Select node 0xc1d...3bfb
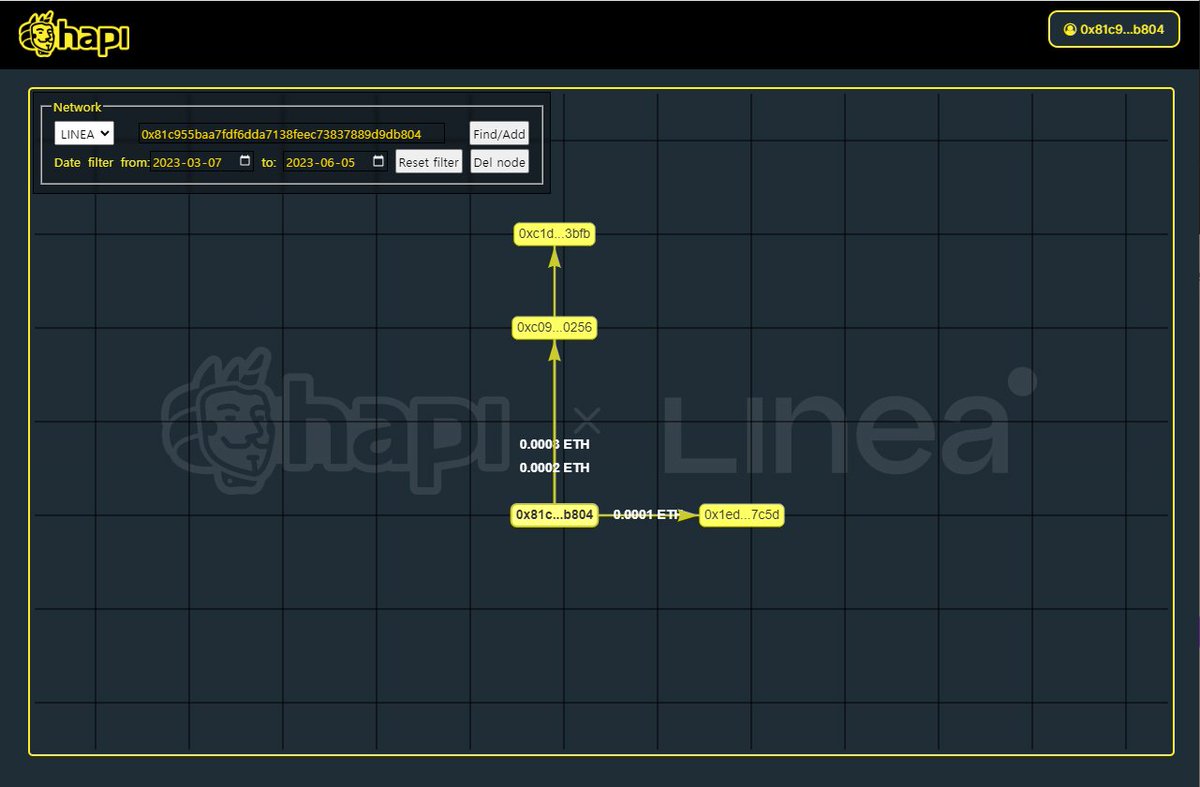The width and height of the screenshot is (1200, 787). click(x=555, y=234)
